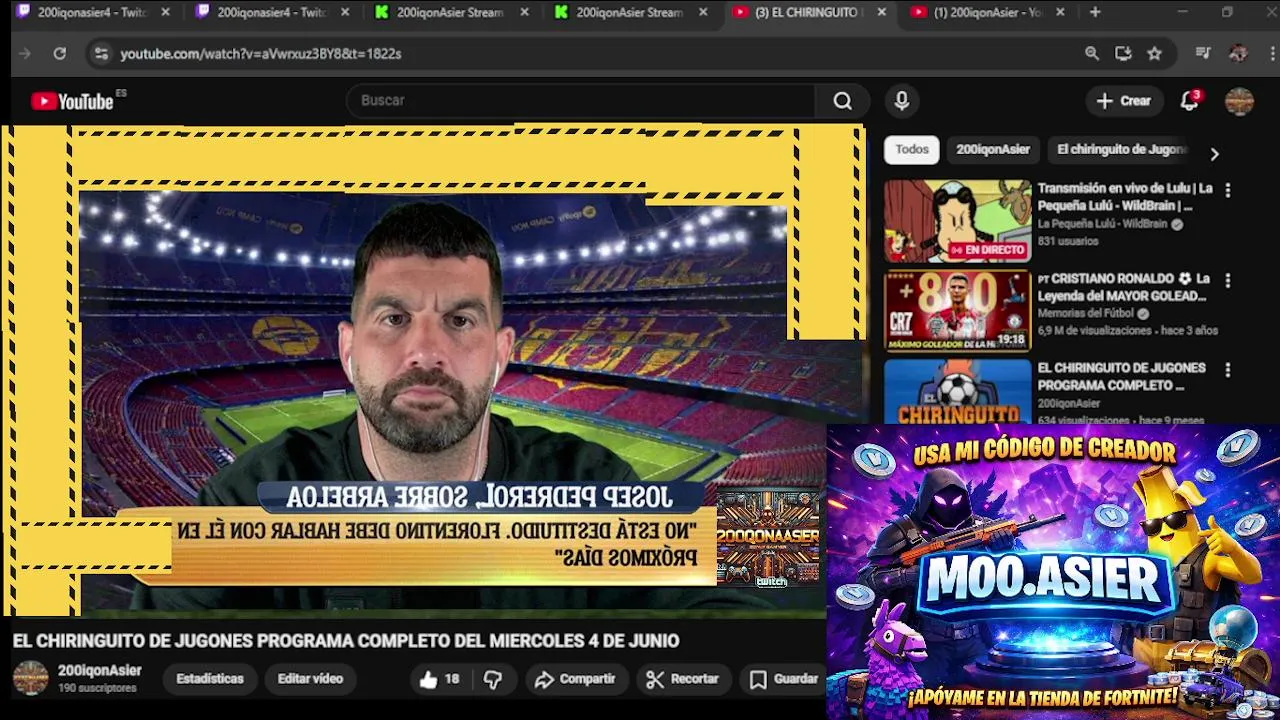Click the La Pequeña Lulú - WildBrain channel name
The image size is (1280, 720).
[1102, 224]
